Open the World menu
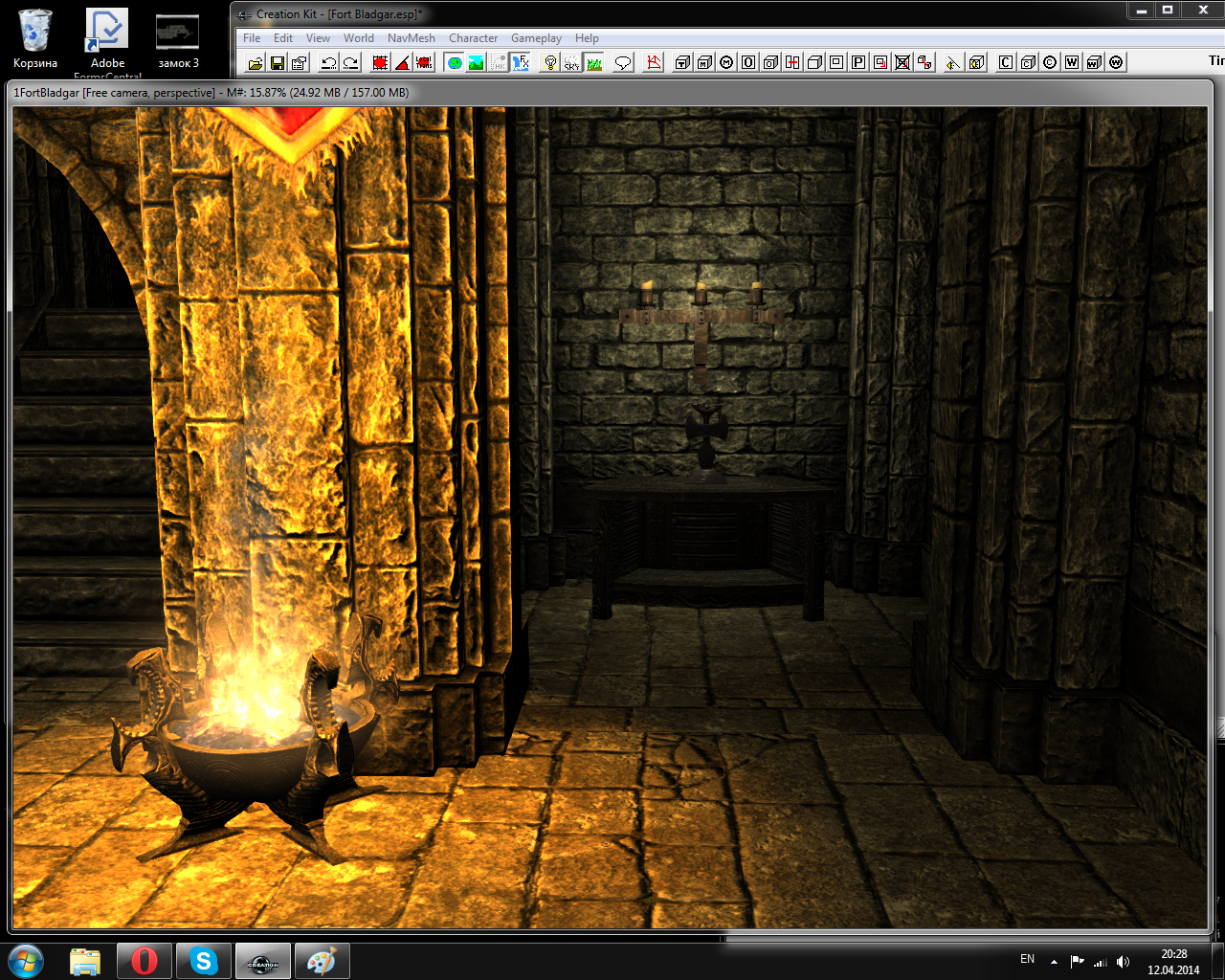The image size is (1225, 980). [359, 38]
